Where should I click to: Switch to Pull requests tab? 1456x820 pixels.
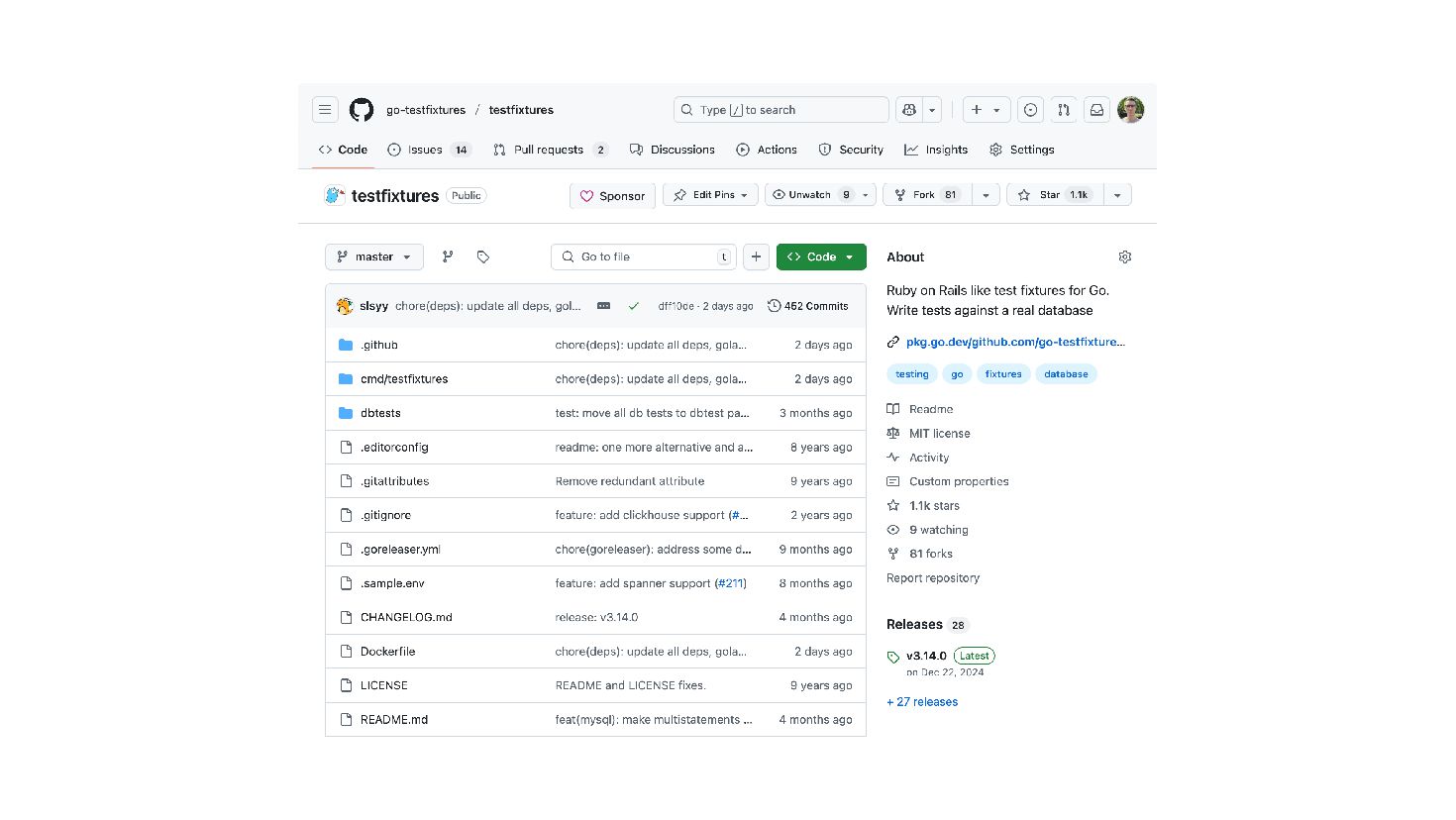(551, 150)
